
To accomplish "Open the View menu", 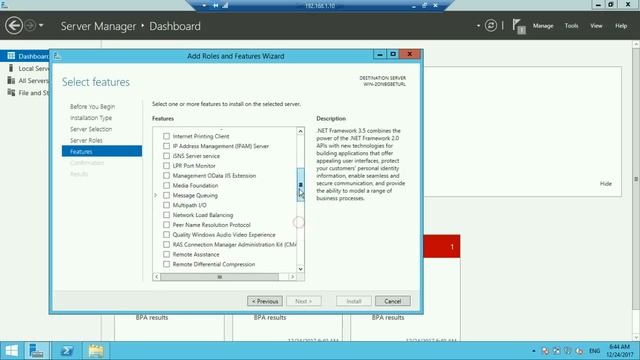I will pyautogui.click(x=596, y=26).
